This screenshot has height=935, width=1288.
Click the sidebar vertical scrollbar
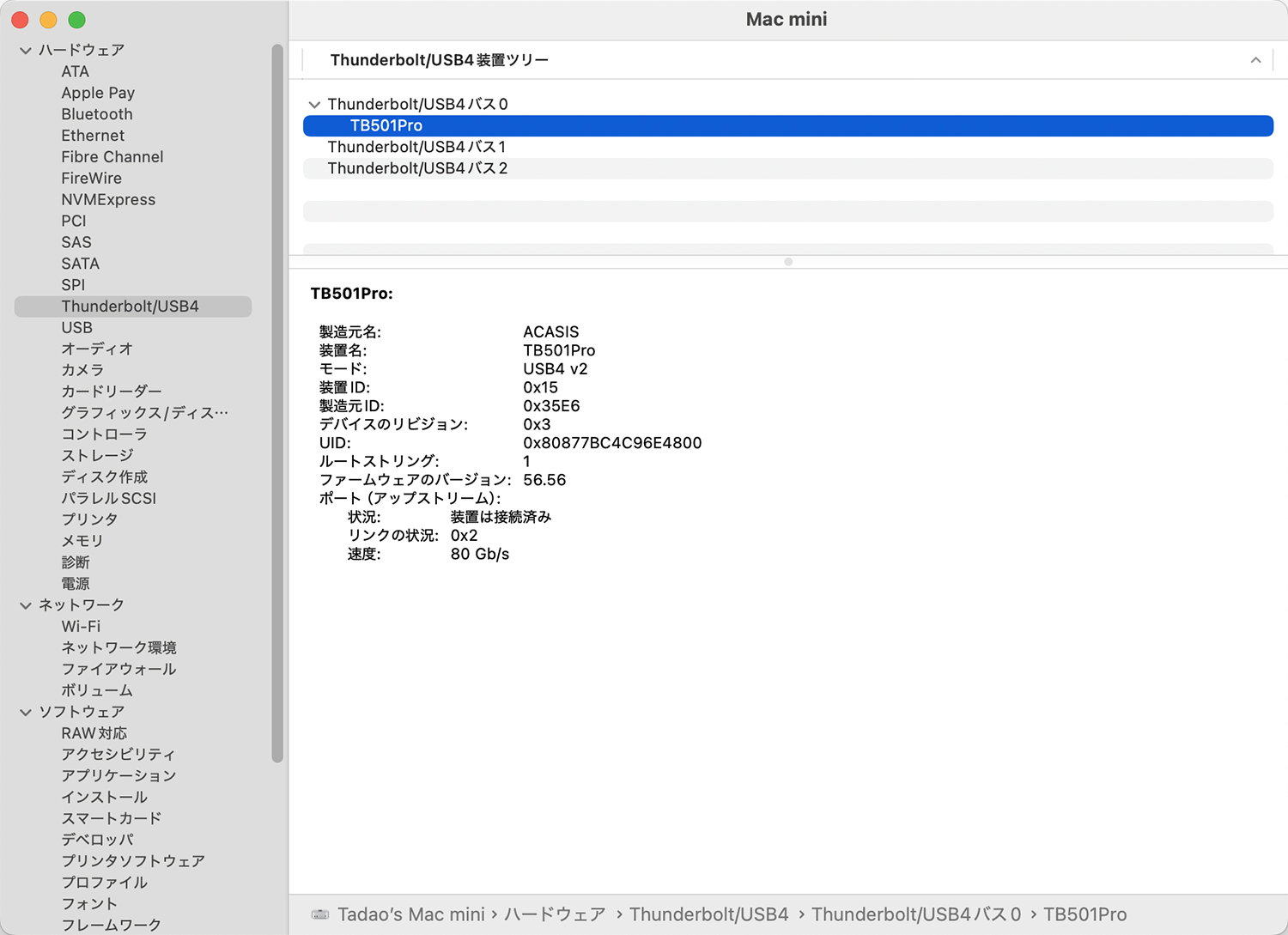coord(277,404)
